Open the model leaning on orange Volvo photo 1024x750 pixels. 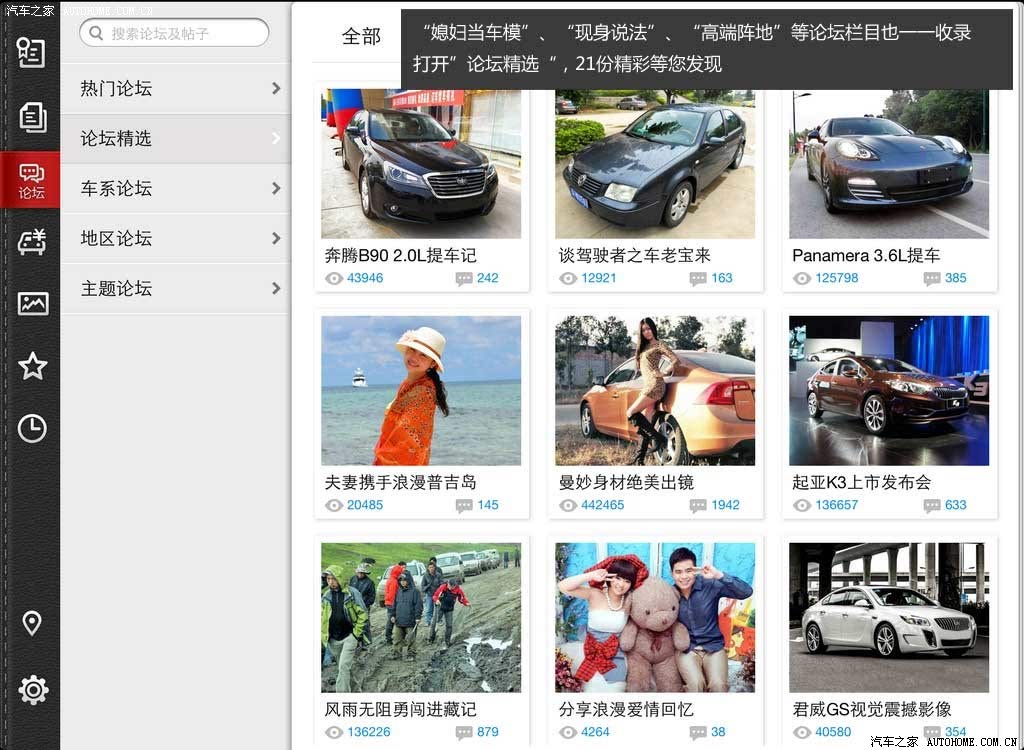[x=655, y=391]
